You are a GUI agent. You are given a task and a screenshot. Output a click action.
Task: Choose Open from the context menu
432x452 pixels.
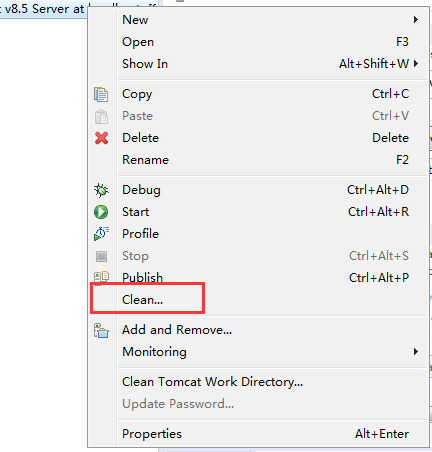click(x=138, y=42)
